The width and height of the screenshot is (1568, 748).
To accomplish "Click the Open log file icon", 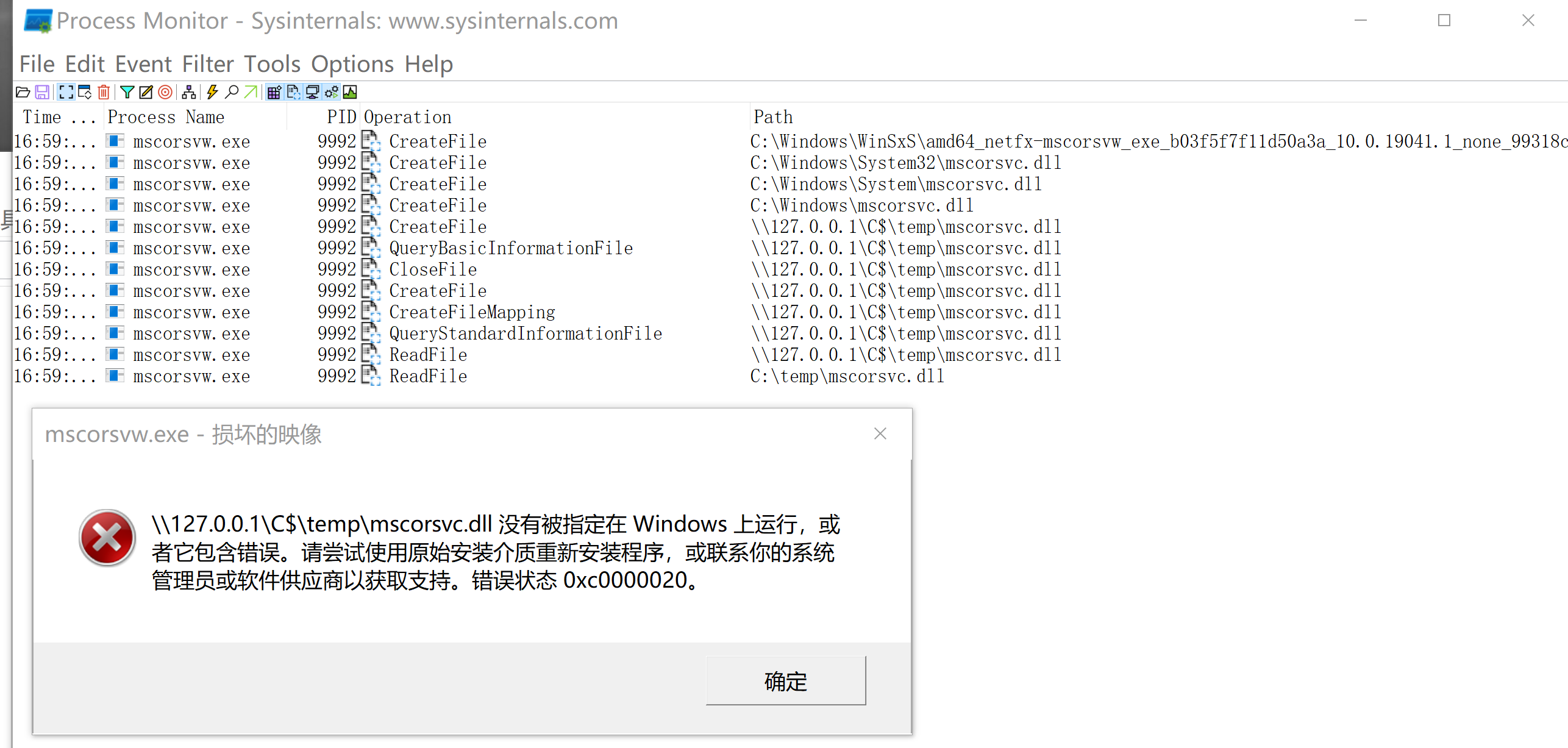I will 23,92.
